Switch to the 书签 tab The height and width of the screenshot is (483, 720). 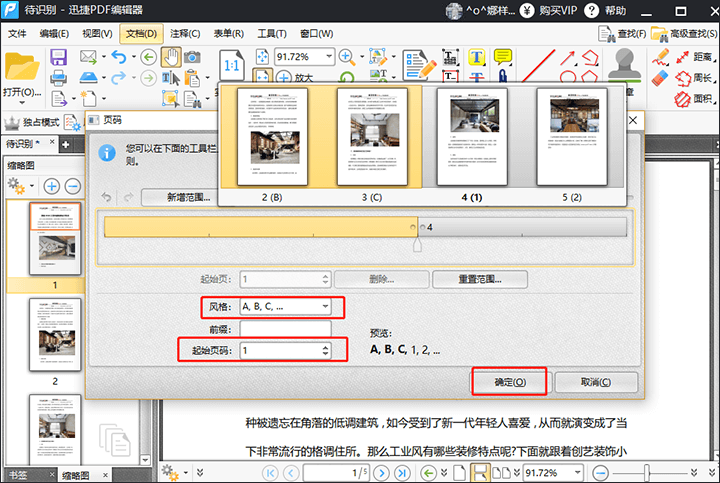20,475
